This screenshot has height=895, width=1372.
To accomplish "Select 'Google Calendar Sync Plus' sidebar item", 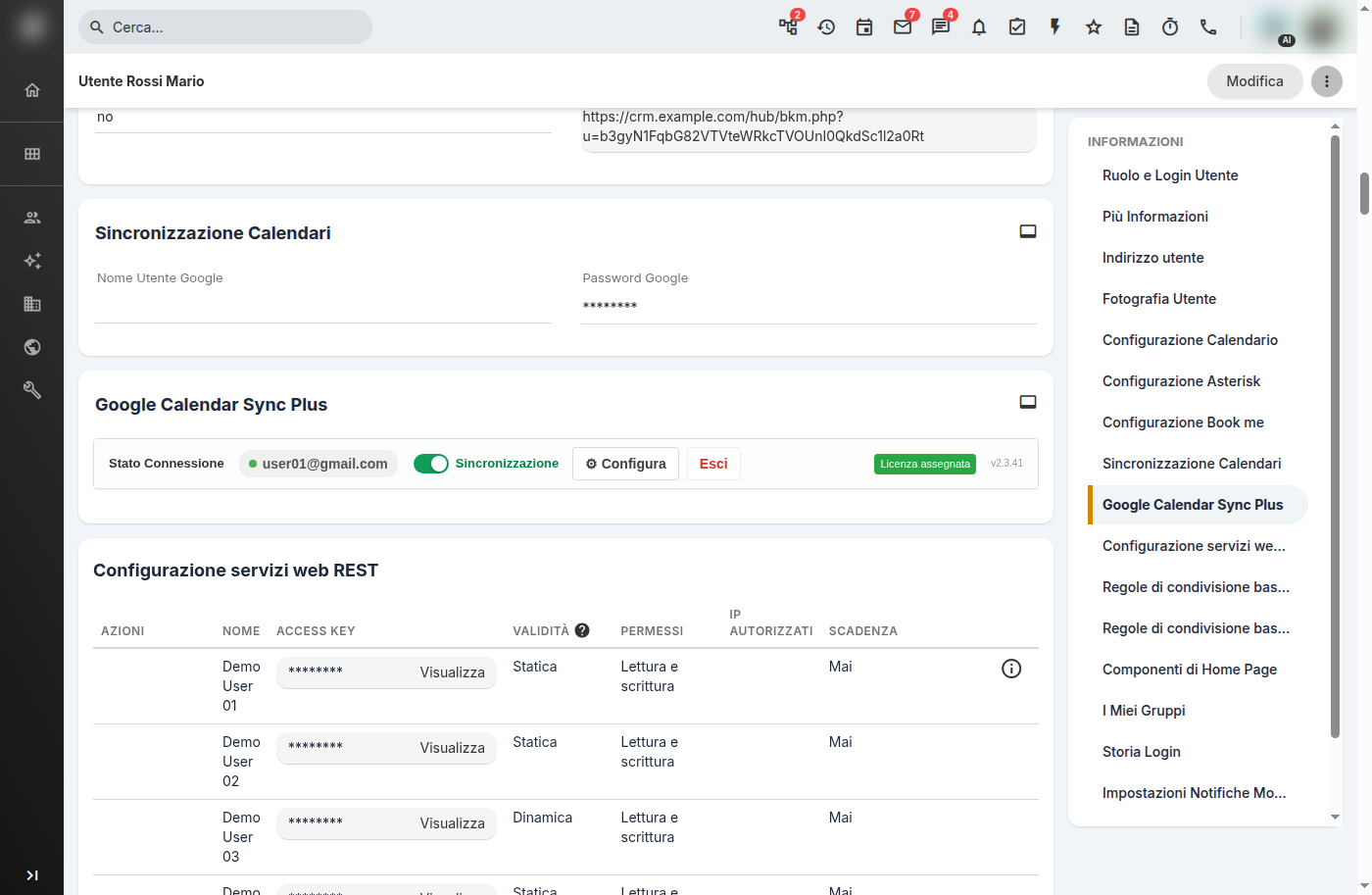I will 1199,505.
